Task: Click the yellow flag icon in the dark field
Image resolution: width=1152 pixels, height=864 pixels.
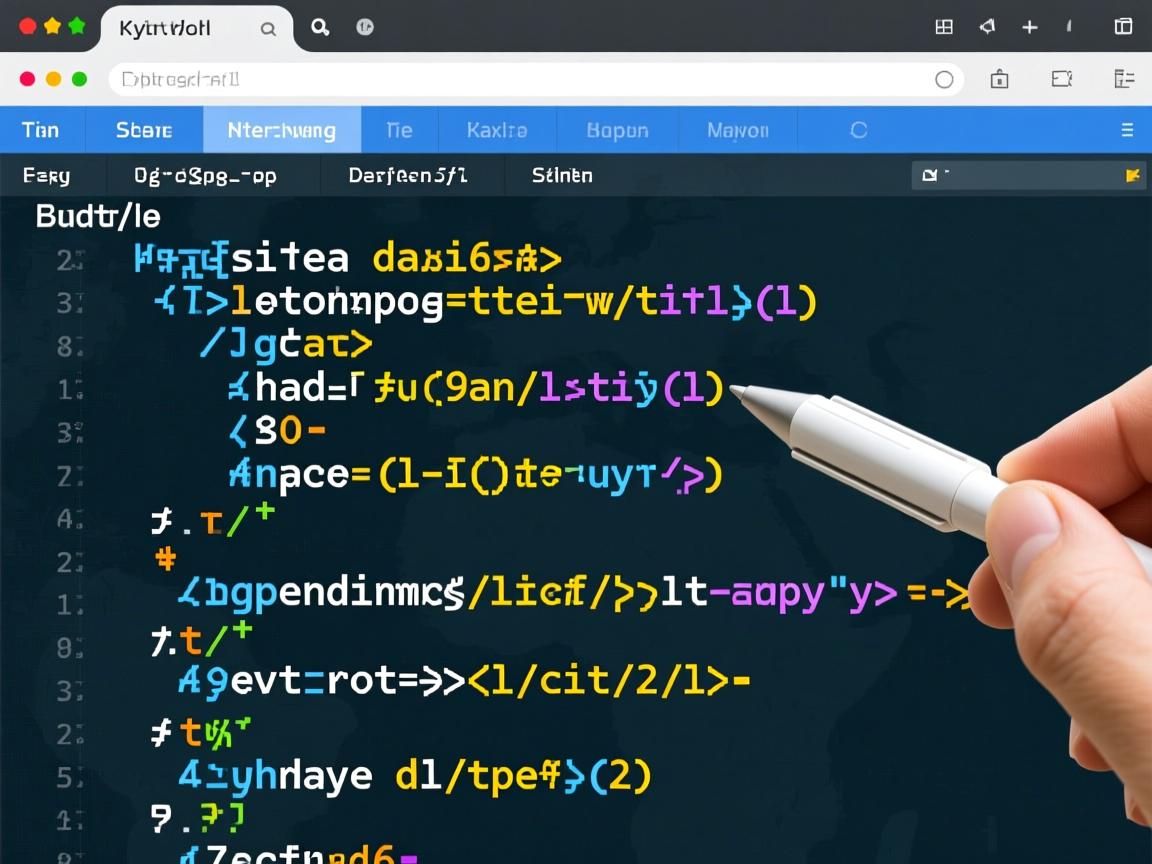Action: coord(1132,175)
